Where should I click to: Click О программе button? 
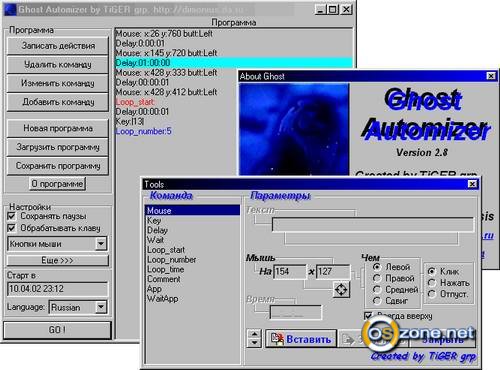point(57,184)
